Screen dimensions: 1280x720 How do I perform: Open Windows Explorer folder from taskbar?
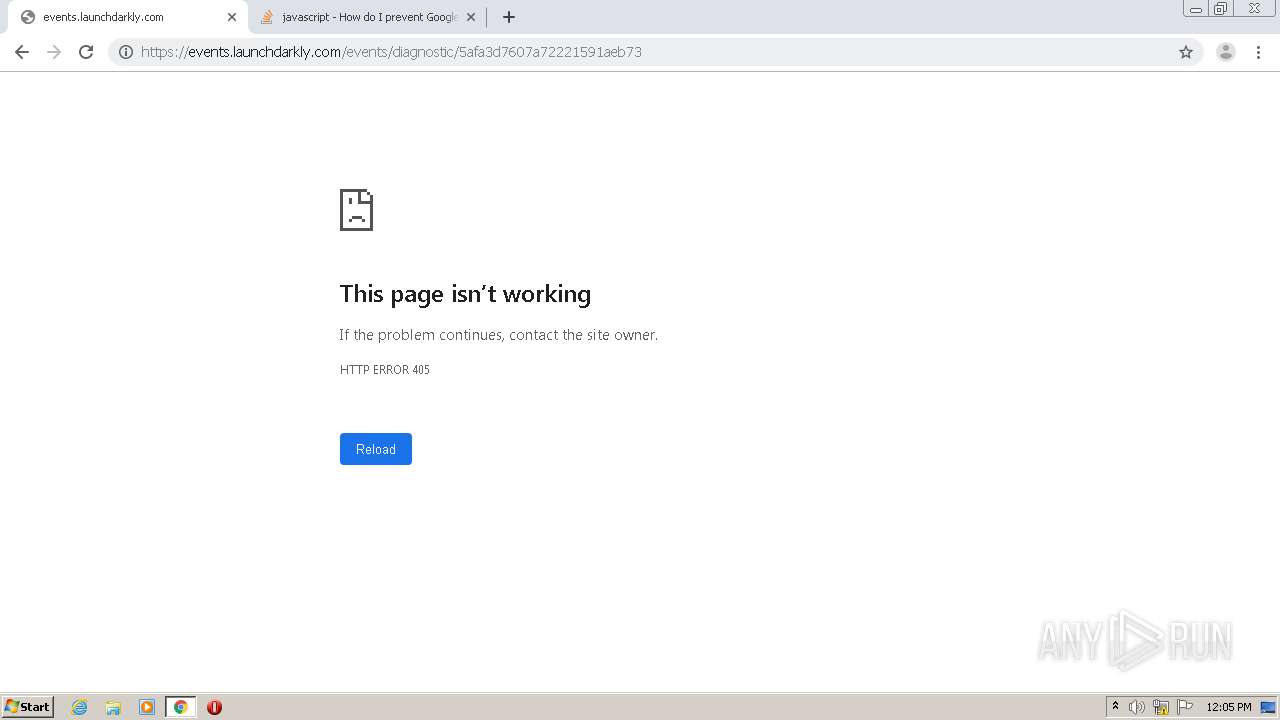pyautogui.click(x=113, y=707)
